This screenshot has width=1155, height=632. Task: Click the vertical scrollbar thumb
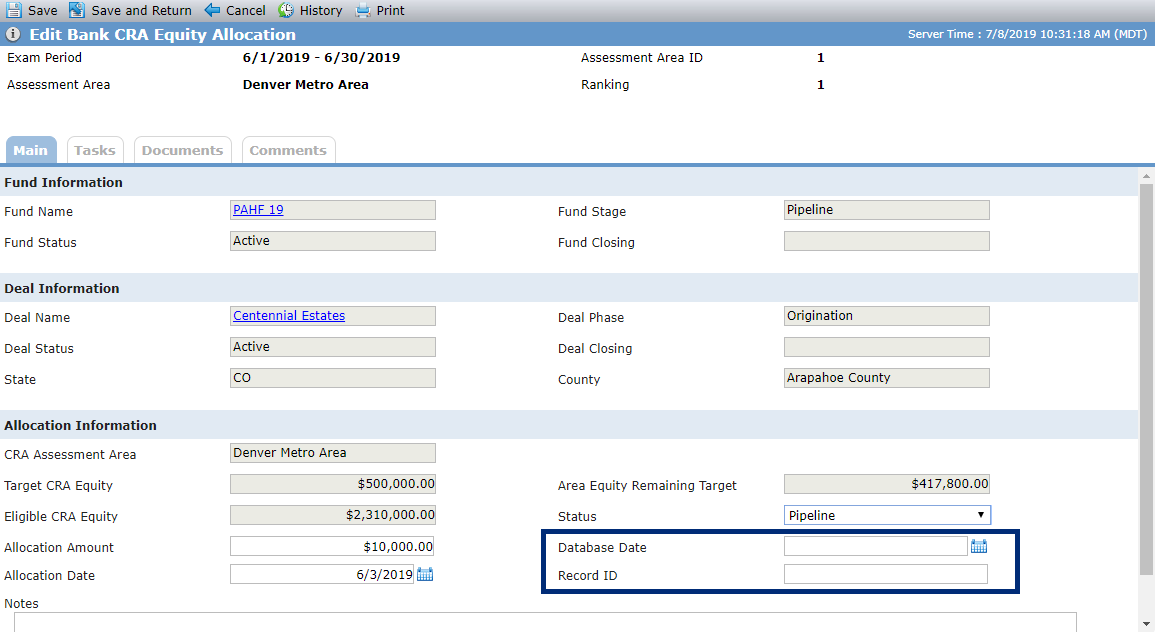point(1146,379)
